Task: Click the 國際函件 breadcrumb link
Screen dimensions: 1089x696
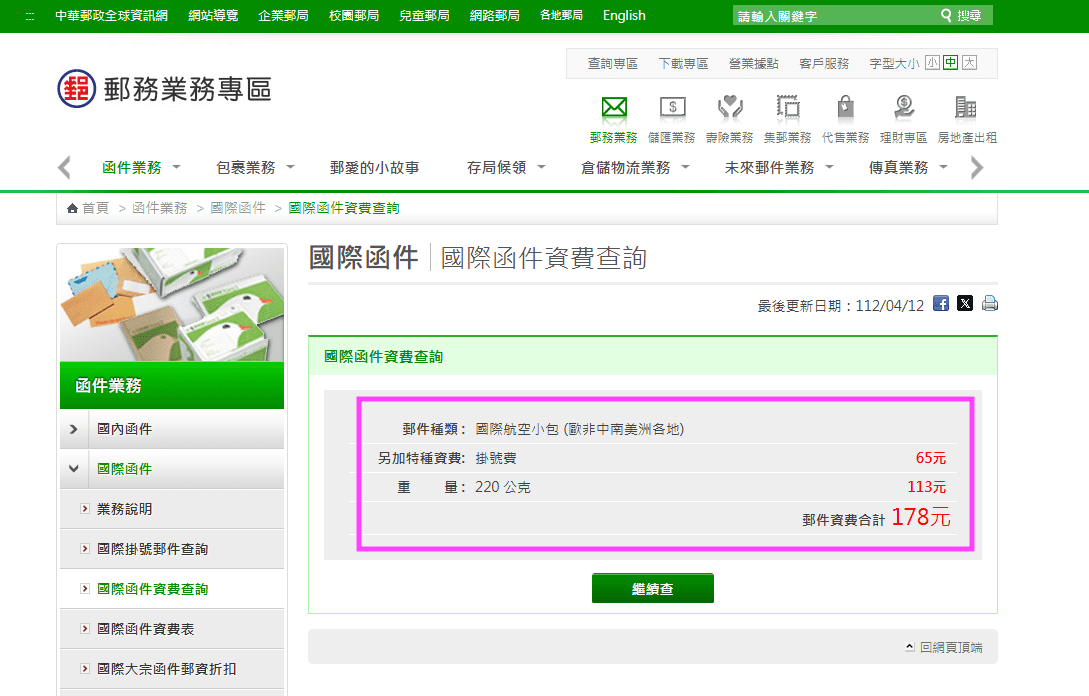Action: tap(238, 208)
